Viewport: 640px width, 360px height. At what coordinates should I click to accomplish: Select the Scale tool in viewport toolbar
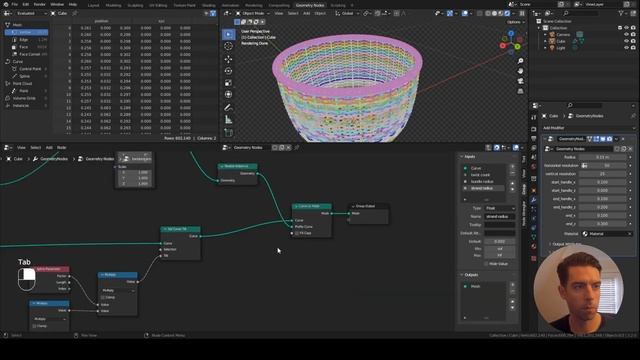tap(229, 83)
